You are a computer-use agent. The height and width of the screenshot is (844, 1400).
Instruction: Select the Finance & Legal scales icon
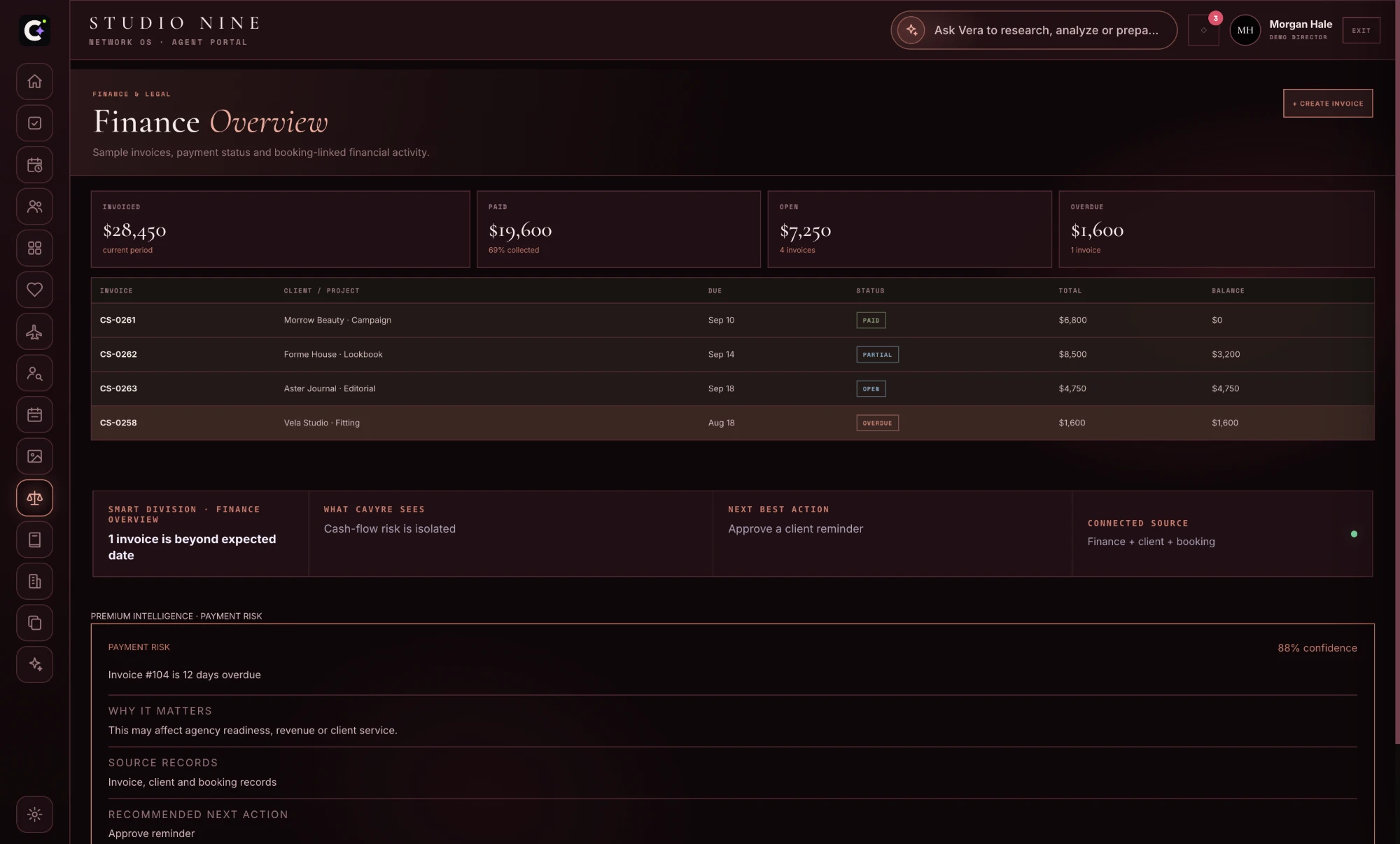tap(34, 498)
